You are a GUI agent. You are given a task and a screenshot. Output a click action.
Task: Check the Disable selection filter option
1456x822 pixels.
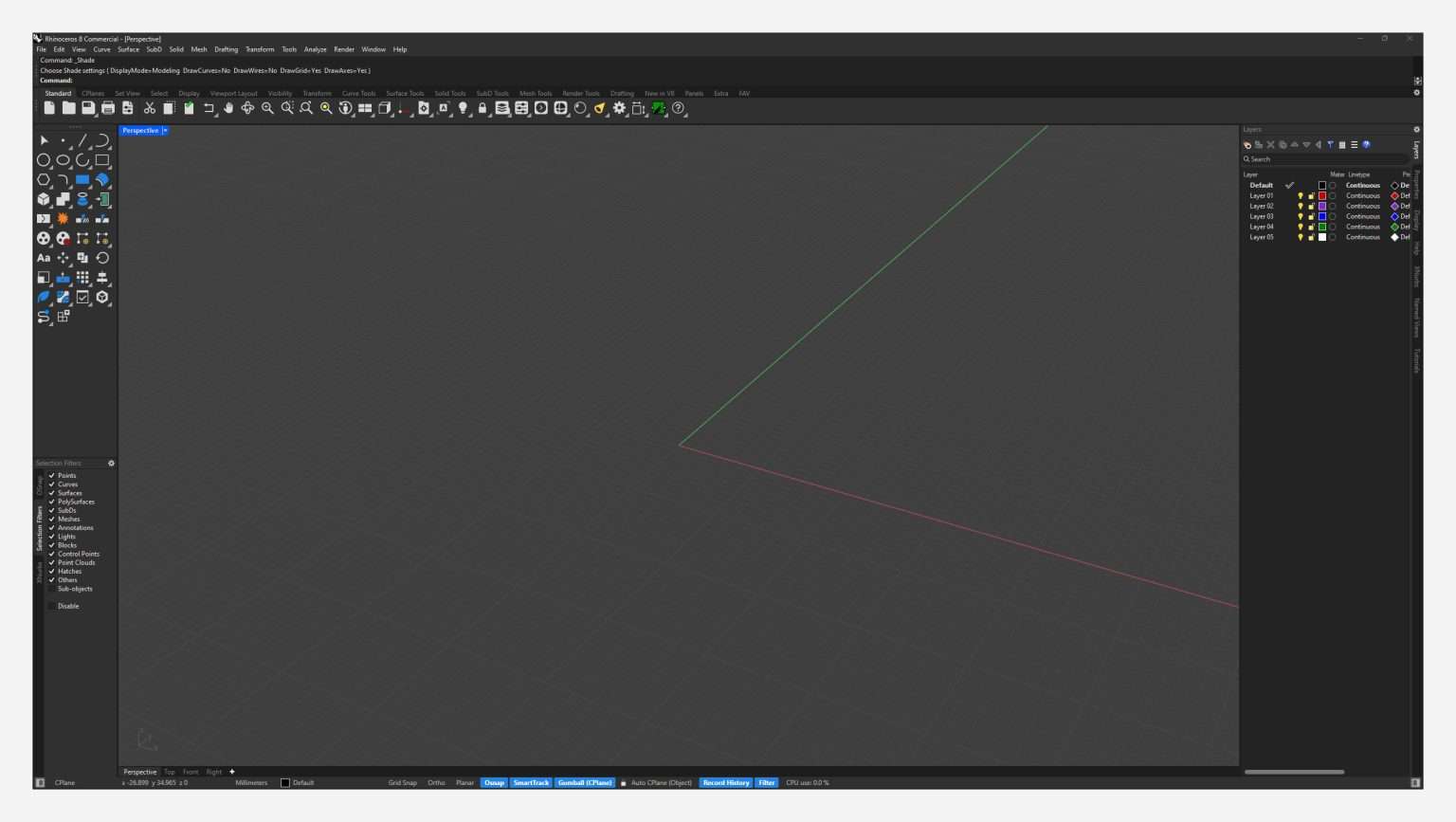(52, 606)
